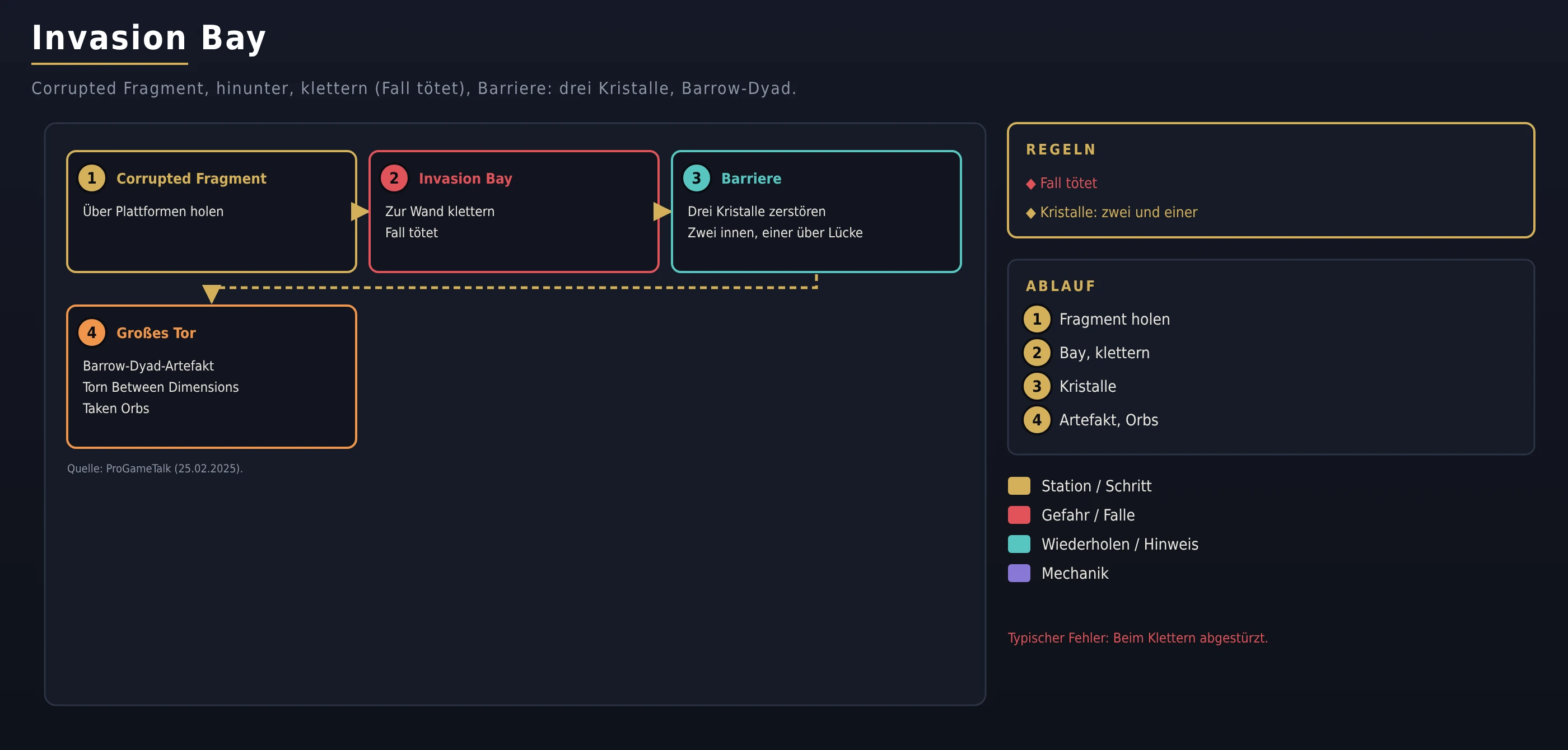
Task: Click the step 4 circle beside Artefakt, Orbs
Action: click(1037, 420)
